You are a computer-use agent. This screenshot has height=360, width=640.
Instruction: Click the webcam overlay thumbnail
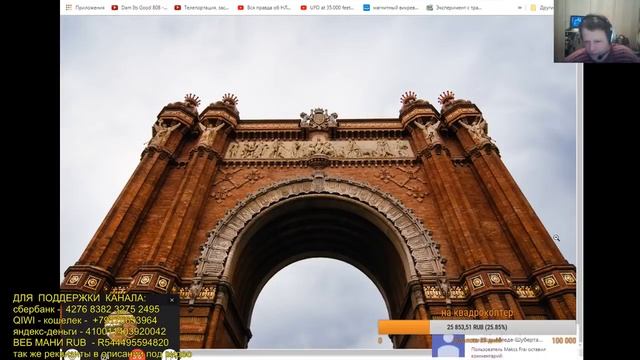point(597,31)
